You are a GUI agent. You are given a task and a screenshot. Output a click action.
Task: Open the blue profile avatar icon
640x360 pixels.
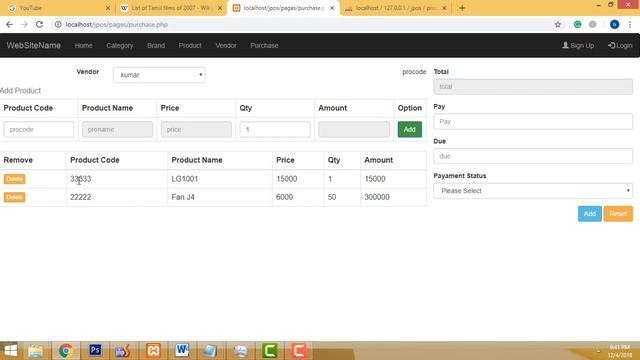[x=614, y=24]
